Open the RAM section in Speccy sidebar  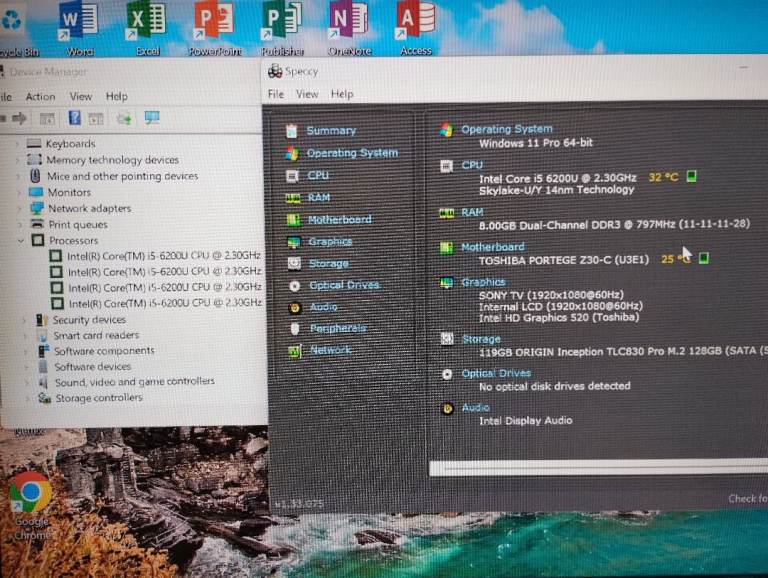(319, 198)
